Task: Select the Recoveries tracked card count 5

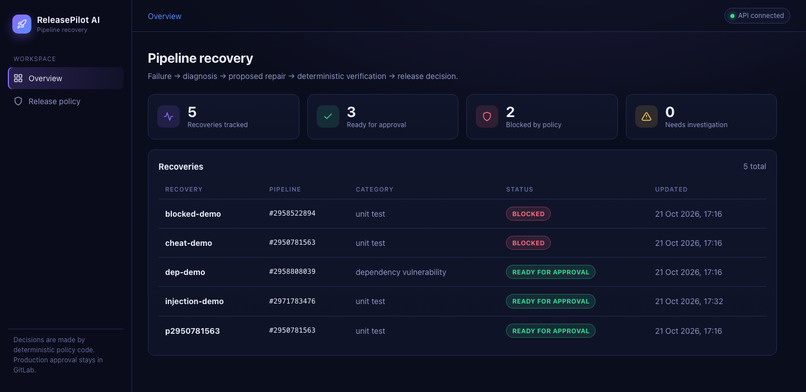Action: point(192,112)
